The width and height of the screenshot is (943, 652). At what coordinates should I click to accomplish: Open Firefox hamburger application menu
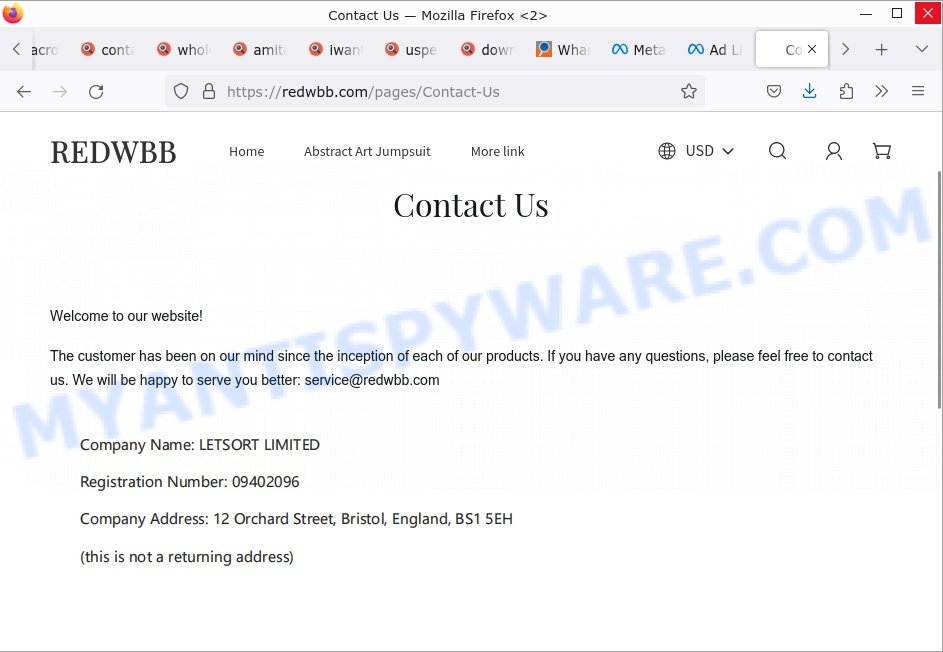tap(918, 91)
